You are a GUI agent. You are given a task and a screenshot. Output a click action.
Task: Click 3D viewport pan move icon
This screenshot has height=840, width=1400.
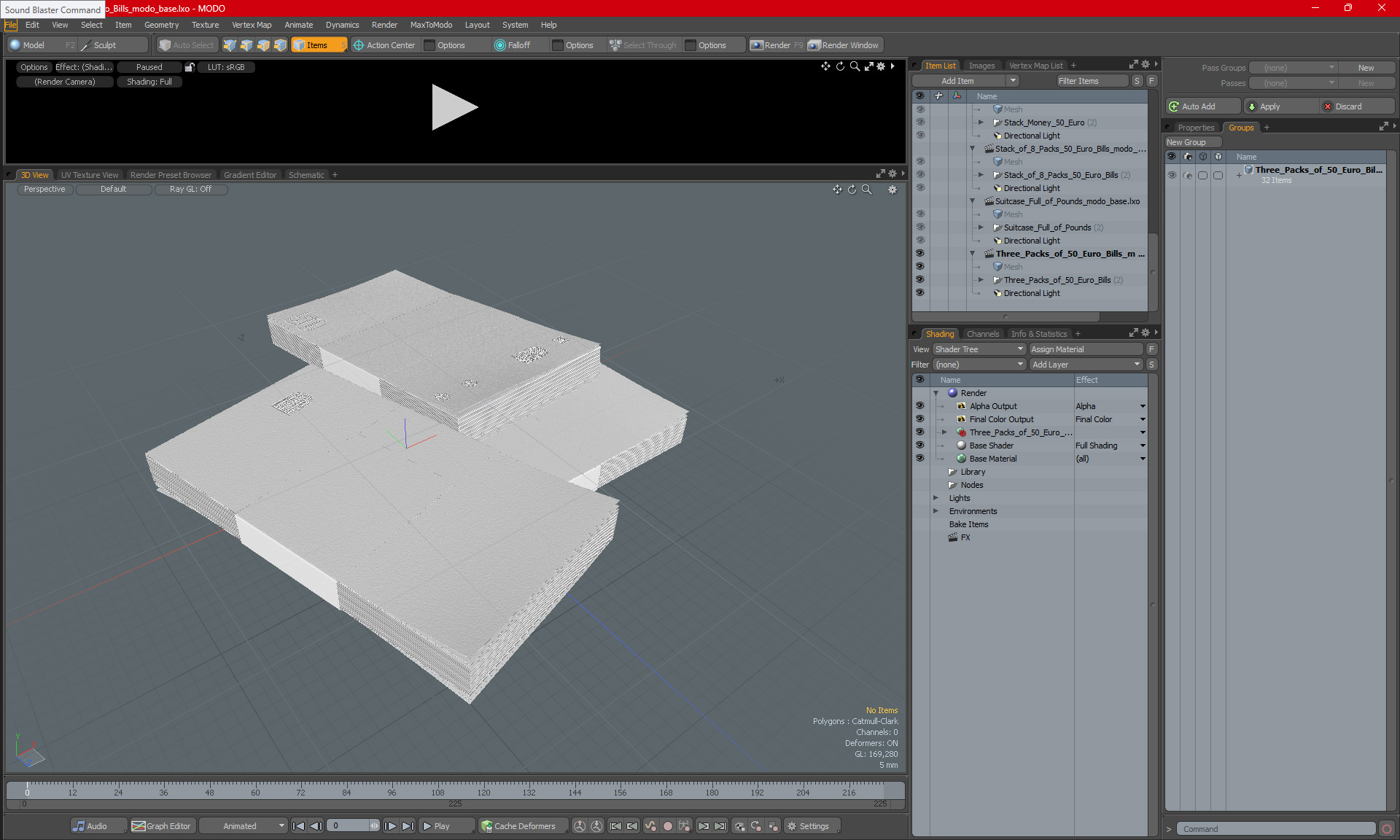837,190
